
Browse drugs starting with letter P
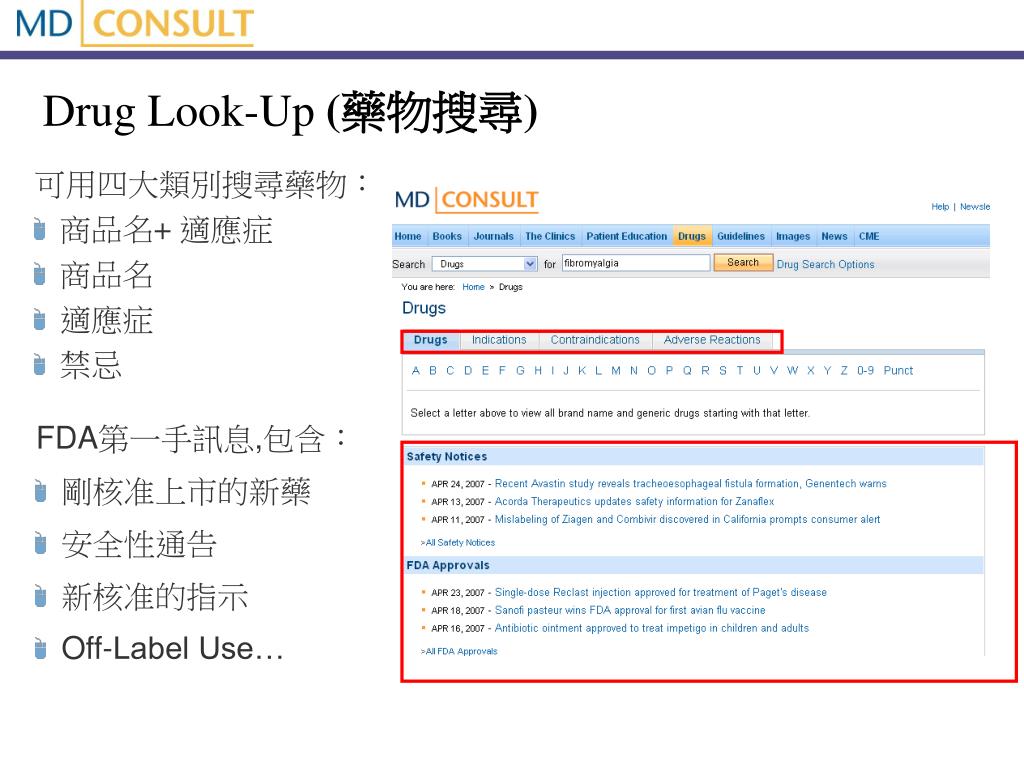pos(669,371)
